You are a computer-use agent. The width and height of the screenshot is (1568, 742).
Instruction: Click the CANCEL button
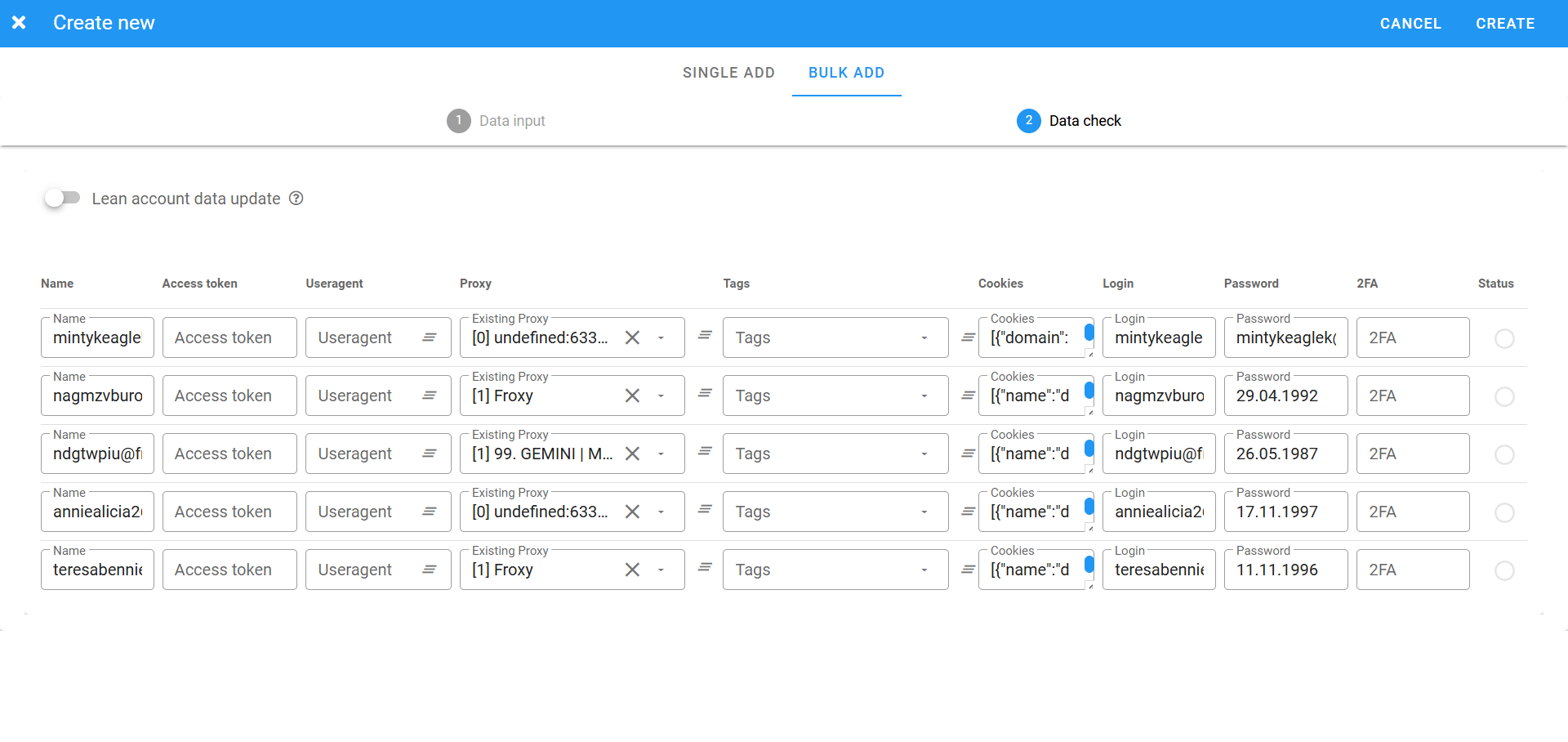click(1410, 24)
